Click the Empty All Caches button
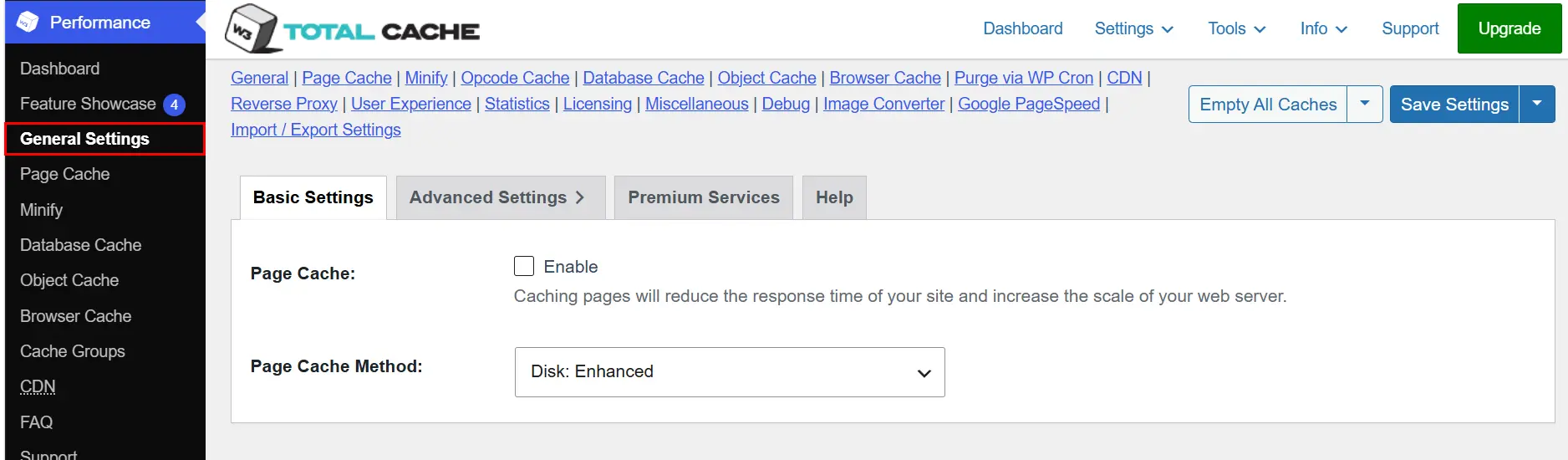The height and width of the screenshot is (460, 1568). 1268,104
